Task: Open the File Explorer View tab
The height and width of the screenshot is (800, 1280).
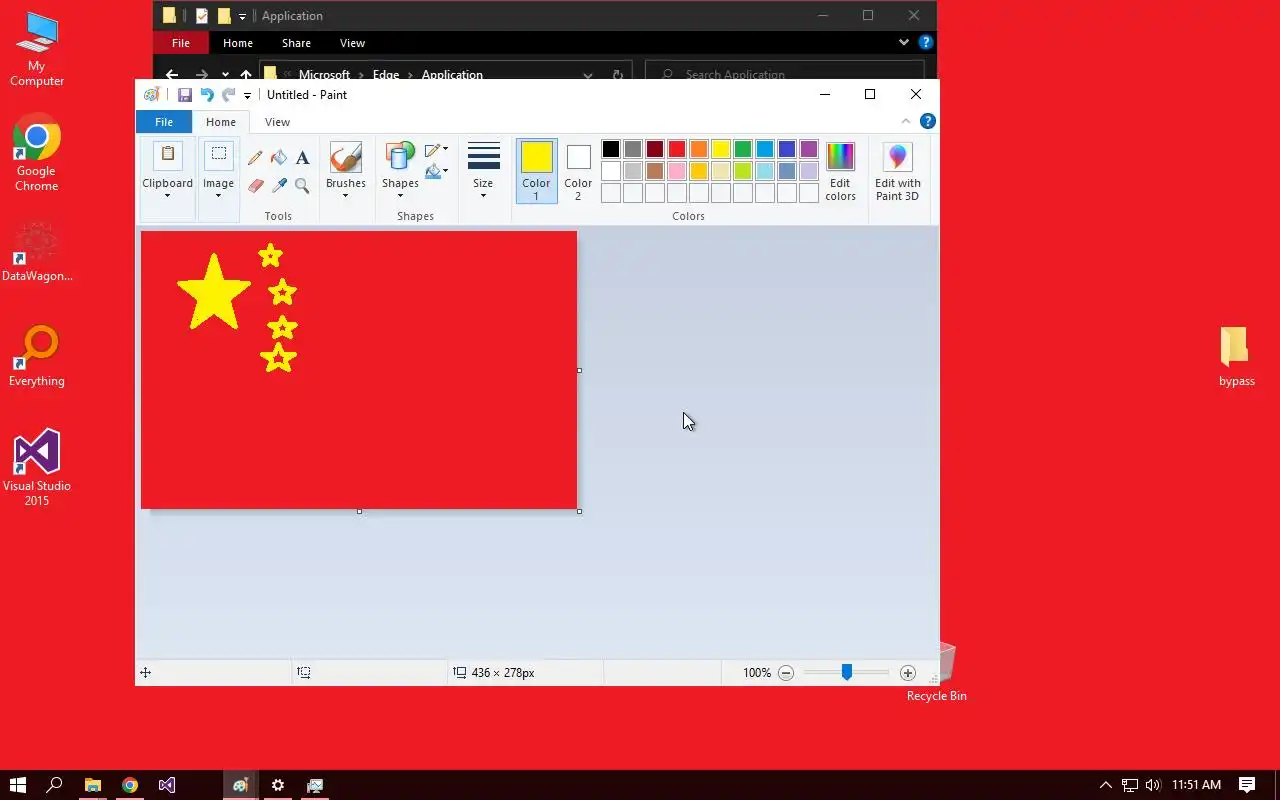Action: pyautogui.click(x=352, y=43)
